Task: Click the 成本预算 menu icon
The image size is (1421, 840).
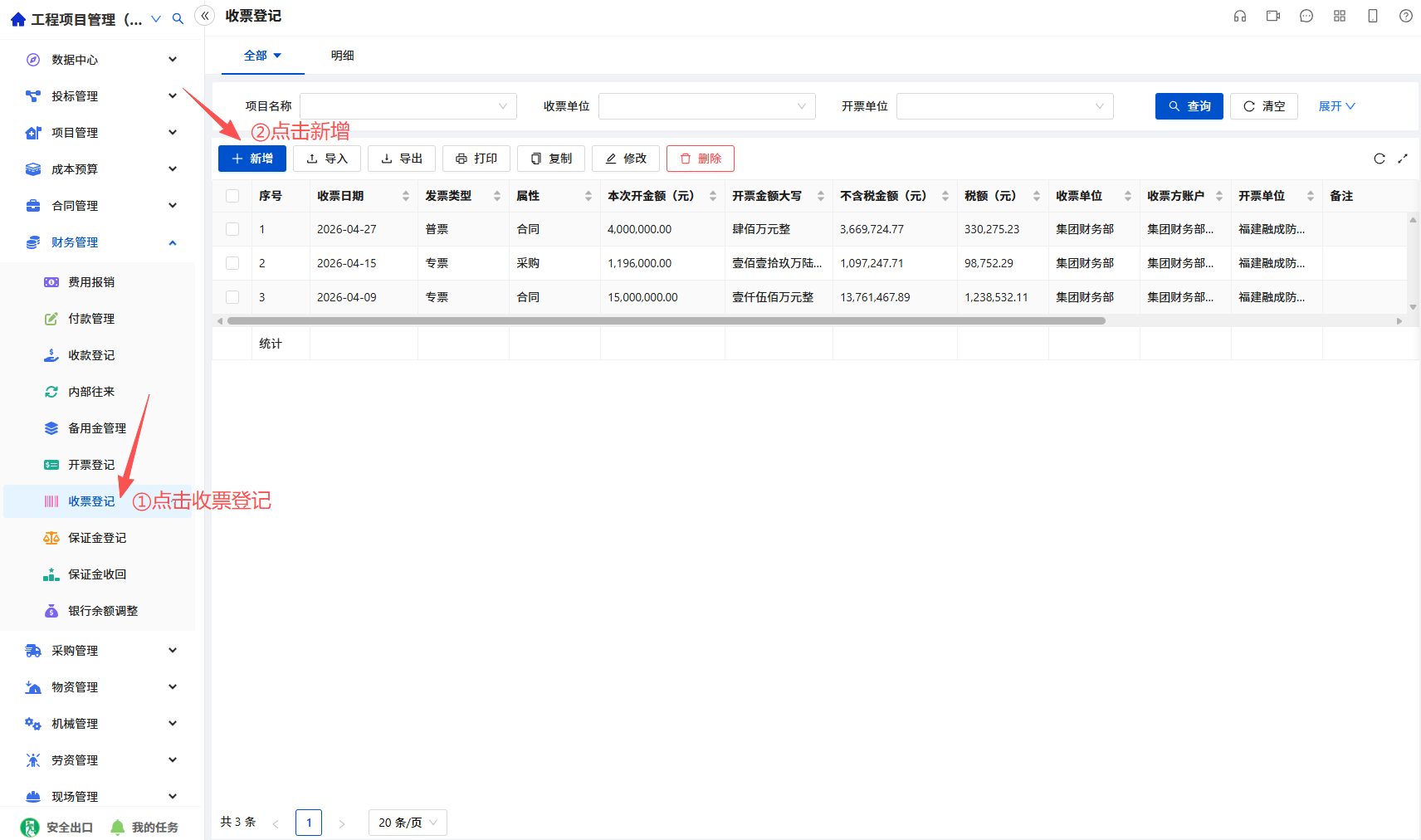Action: click(x=33, y=169)
